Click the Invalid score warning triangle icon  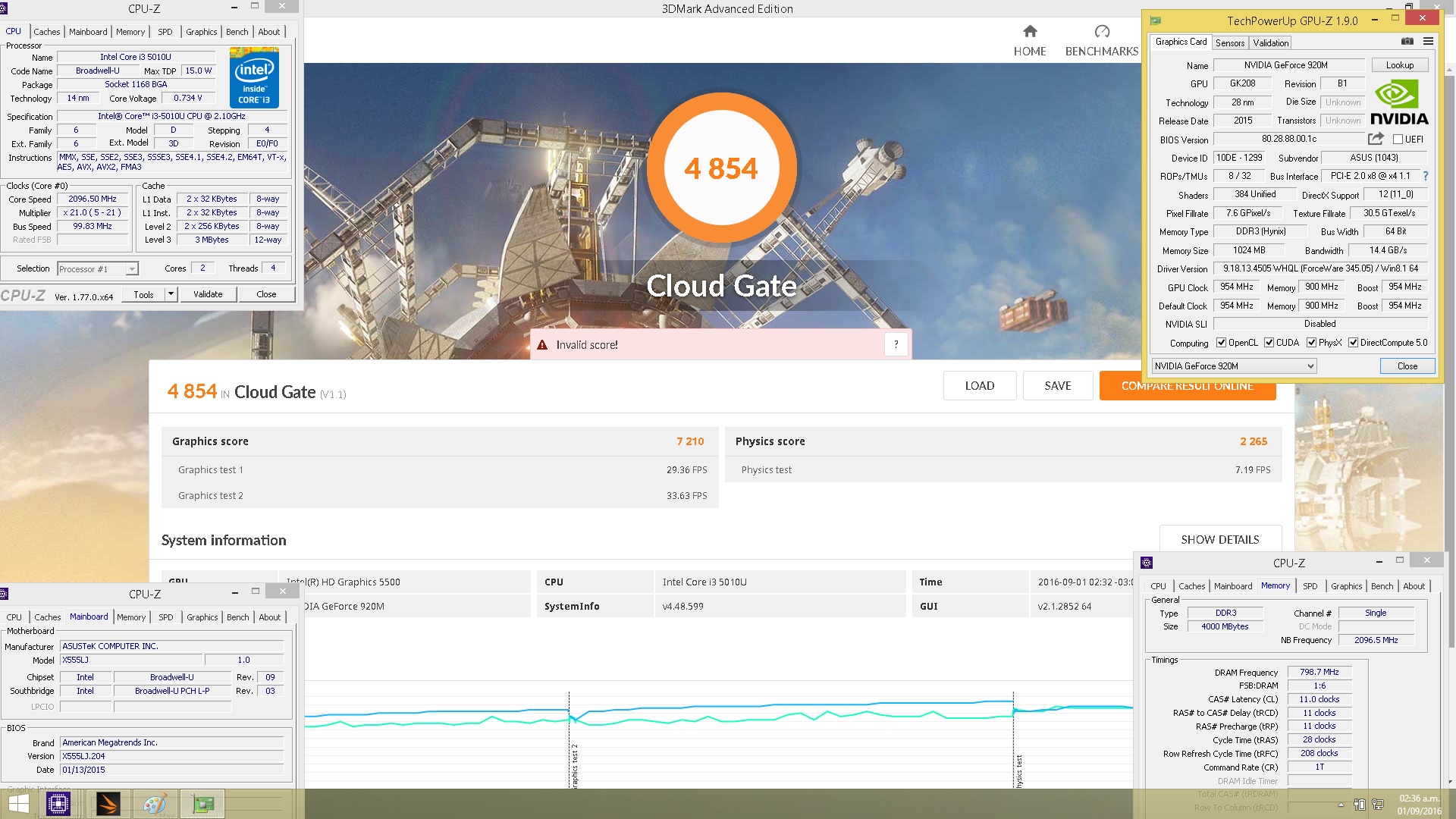(542, 345)
